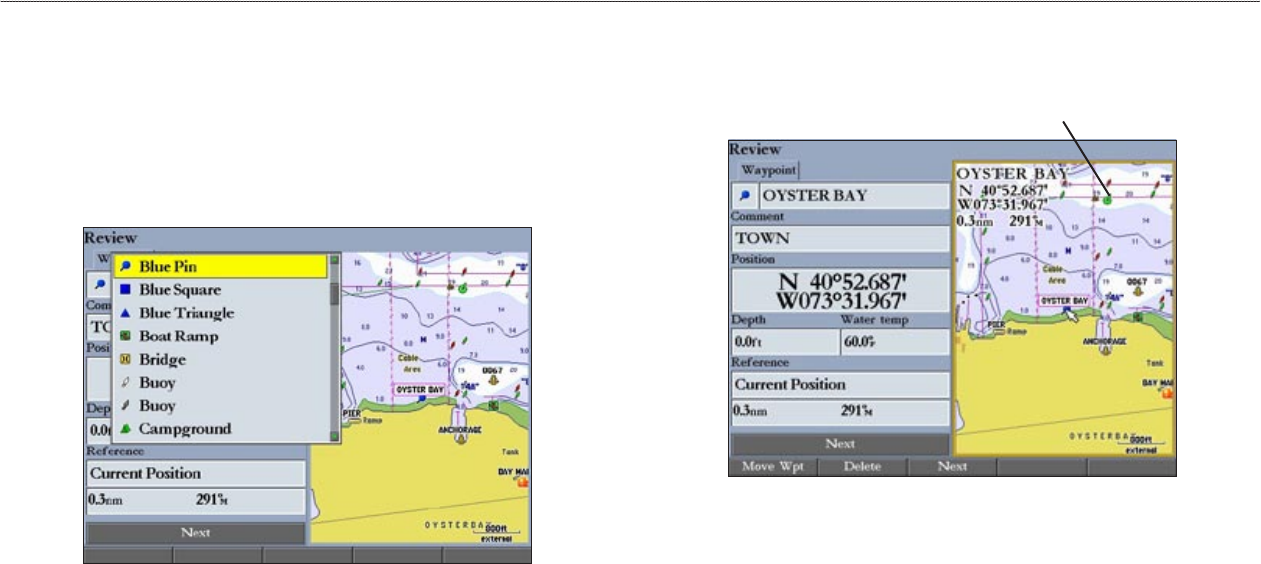Click BAY MAR icon on Waypoint-tab screen map
The height and width of the screenshot is (564, 1261).
click(x=1165, y=392)
